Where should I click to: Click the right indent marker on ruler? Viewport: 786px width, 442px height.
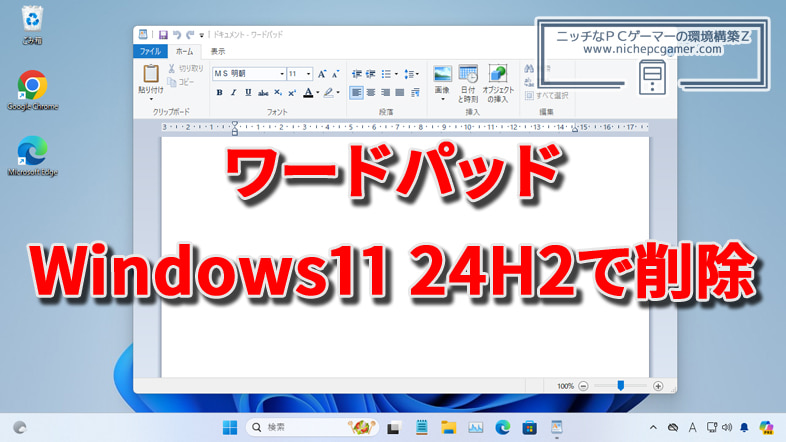(575, 129)
